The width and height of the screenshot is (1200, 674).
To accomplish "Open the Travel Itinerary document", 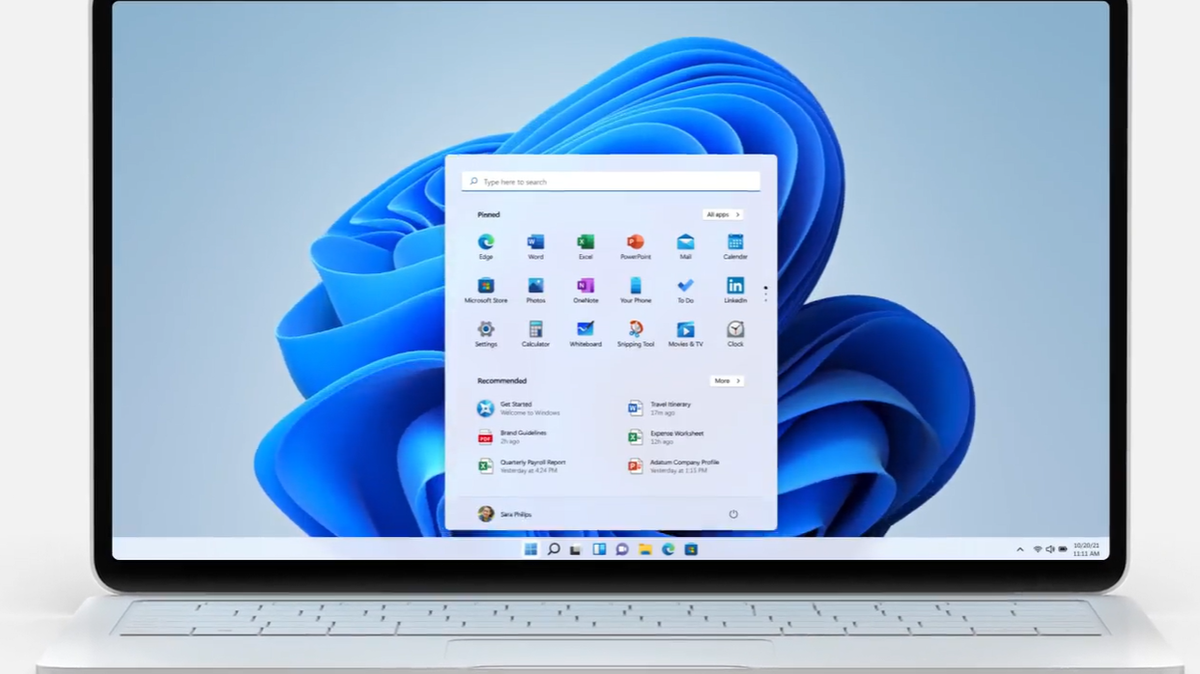I will pos(660,408).
